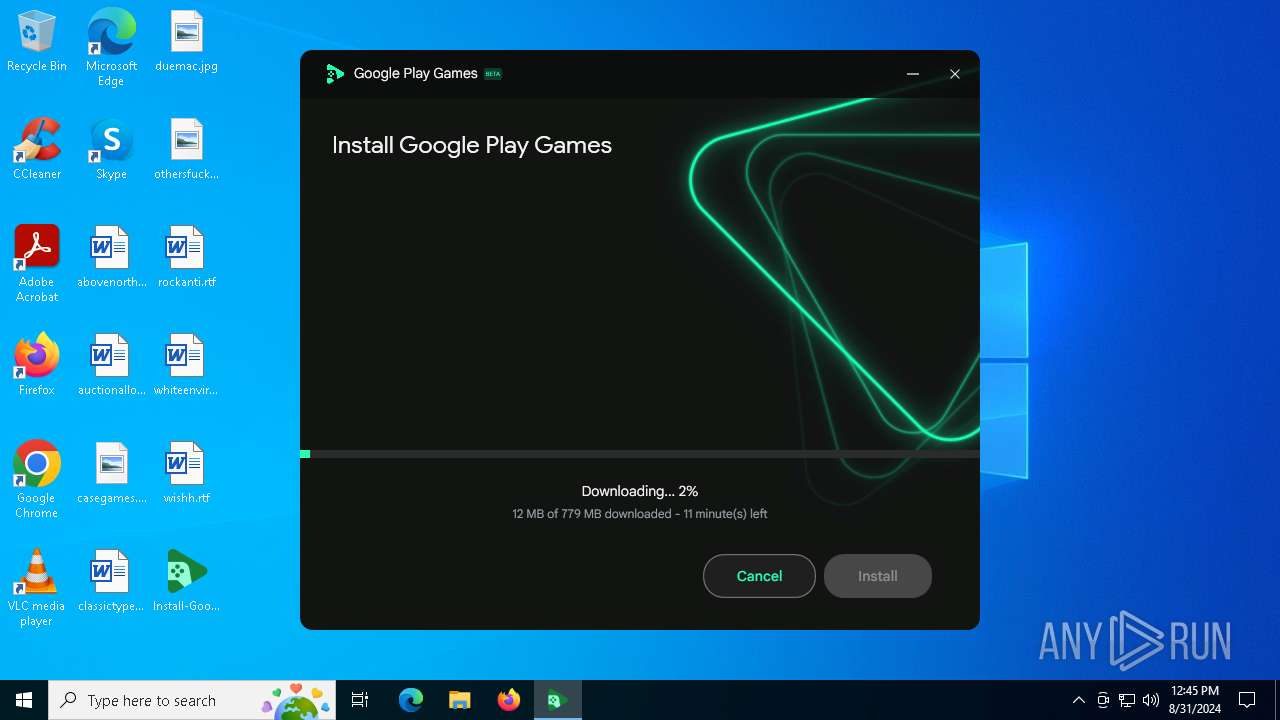Select the whiteenvir Word document icon
This screenshot has width=1280, height=720.
[x=186, y=365]
